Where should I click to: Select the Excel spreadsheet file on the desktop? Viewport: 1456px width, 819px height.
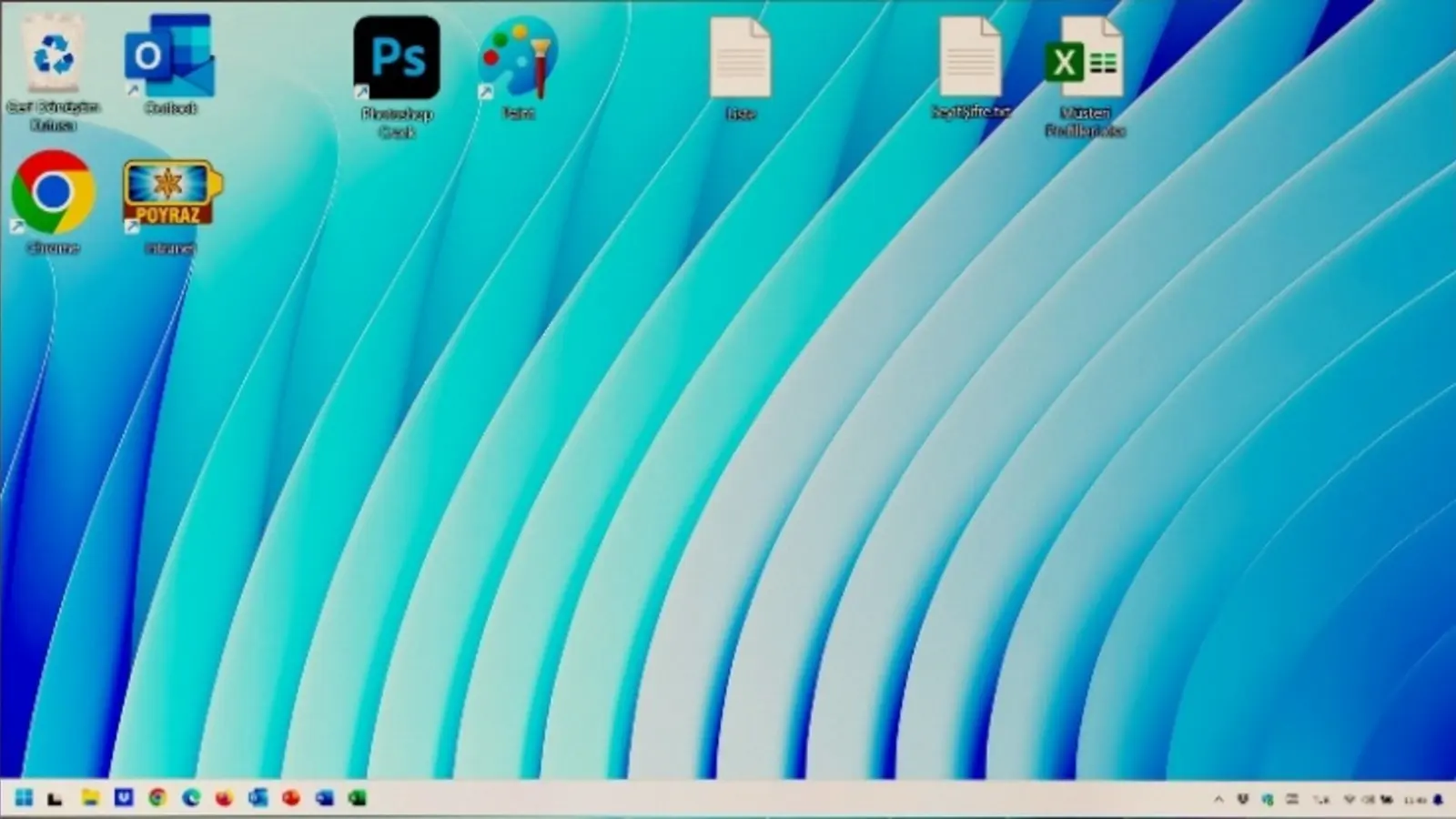[1085, 76]
